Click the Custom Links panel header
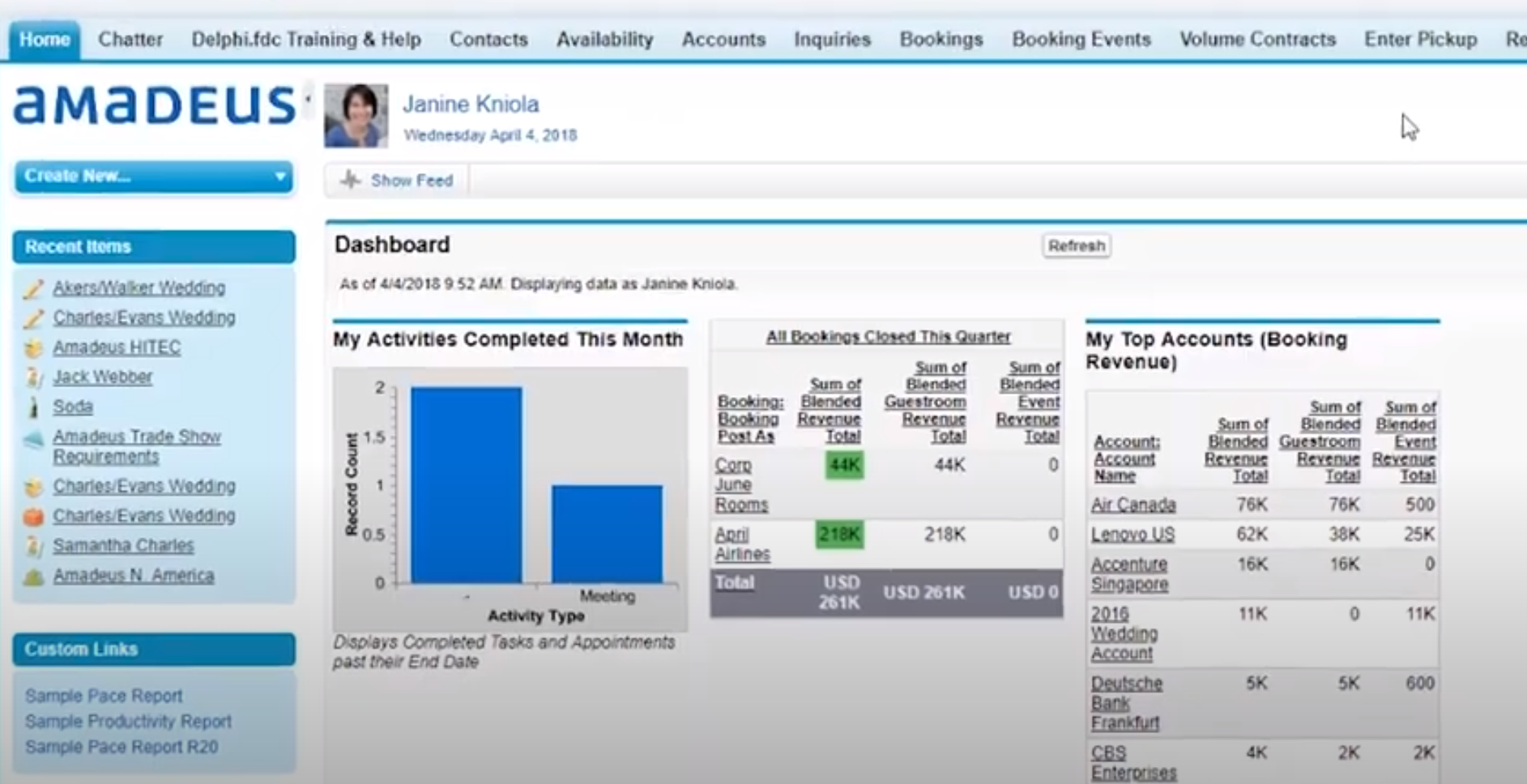Image resolution: width=1527 pixels, height=784 pixels. click(x=154, y=649)
